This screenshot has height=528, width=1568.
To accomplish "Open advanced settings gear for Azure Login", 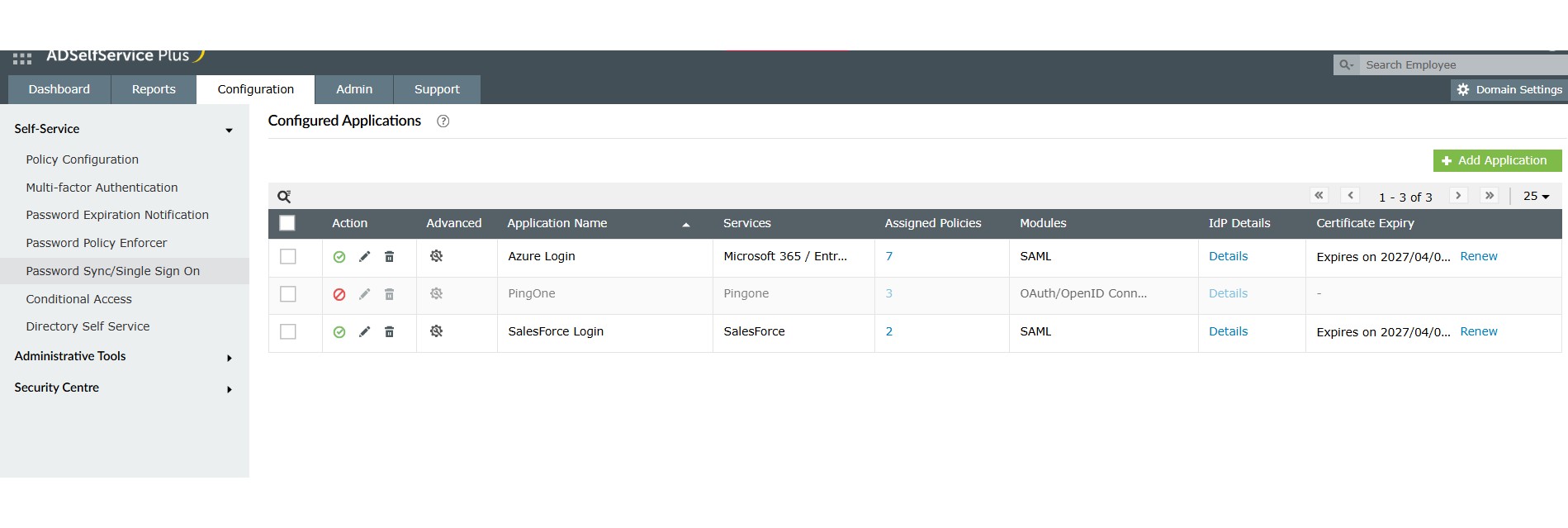I will click(x=436, y=257).
